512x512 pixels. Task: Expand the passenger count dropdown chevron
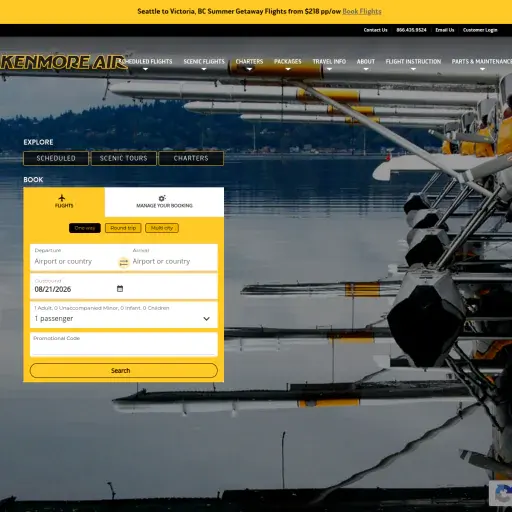206,319
